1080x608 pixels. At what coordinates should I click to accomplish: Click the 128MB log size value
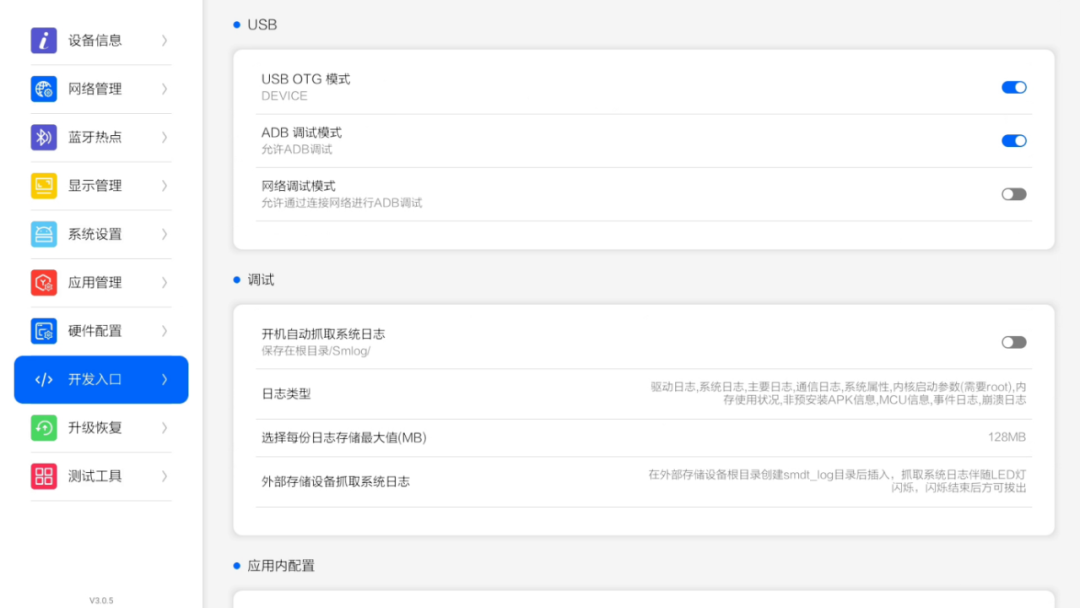pos(1006,437)
